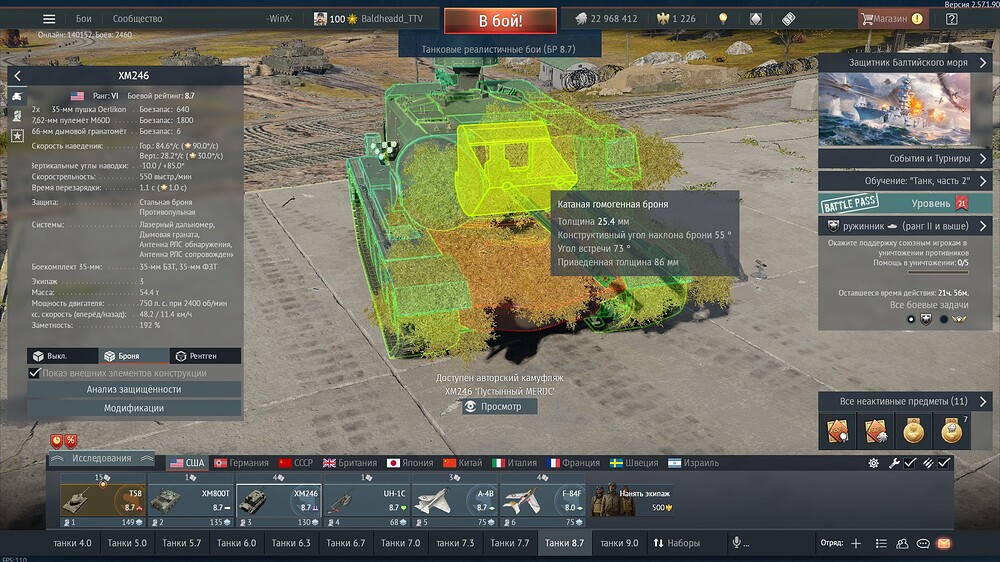Preview camouflage with 'Просмотр' button

(500, 406)
